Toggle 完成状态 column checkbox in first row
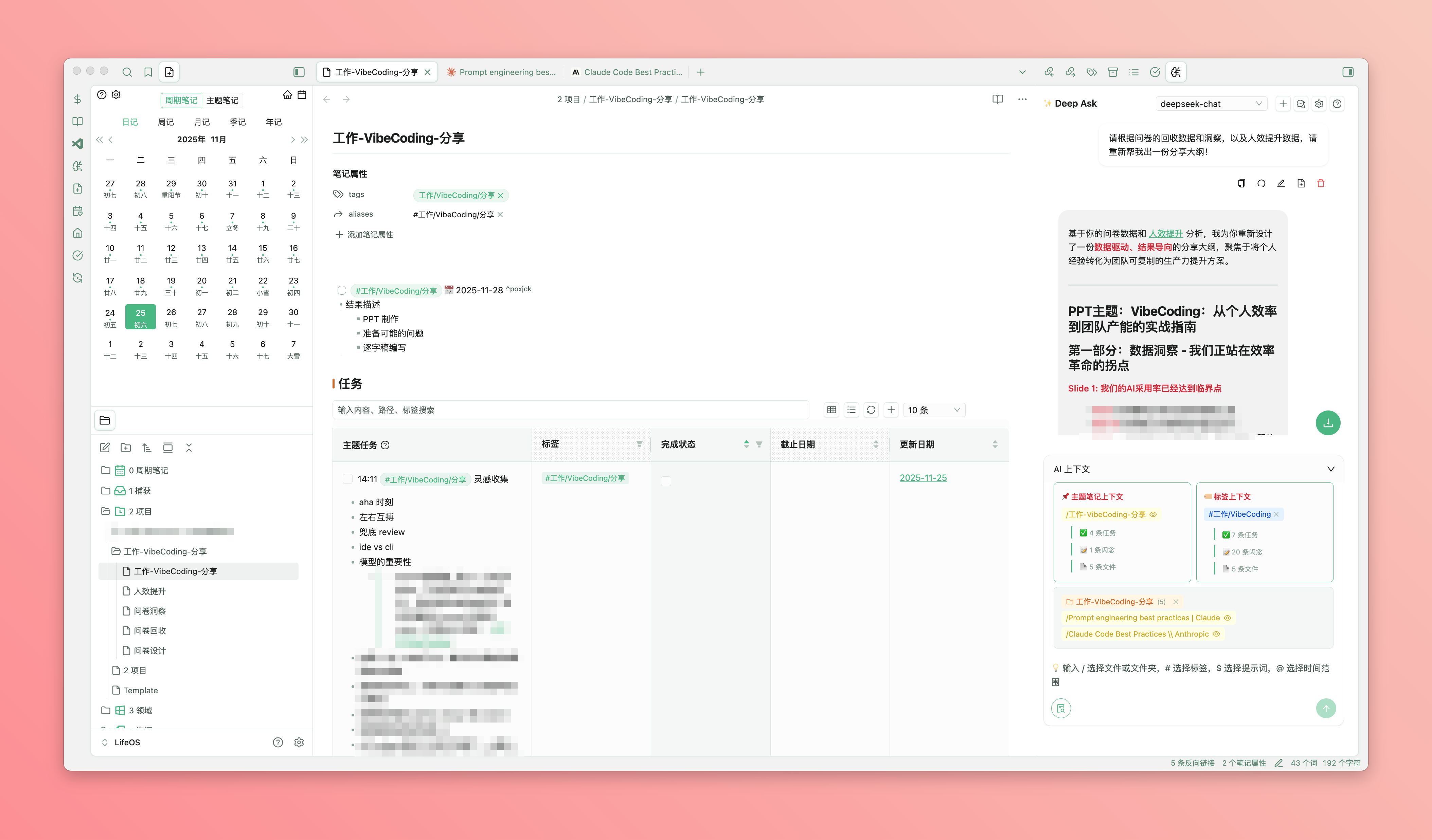This screenshot has width=1432, height=840. point(666,481)
